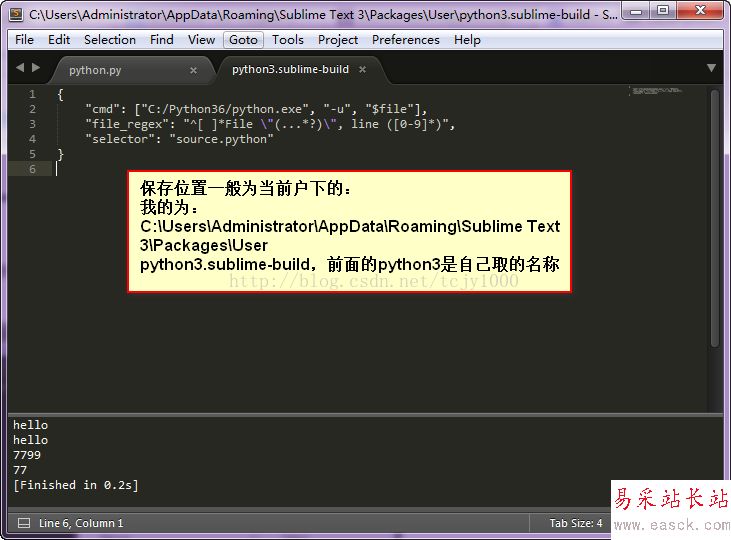Click the "cmd" key in line 2
Viewport: 731px width, 540px height.
click(103, 110)
